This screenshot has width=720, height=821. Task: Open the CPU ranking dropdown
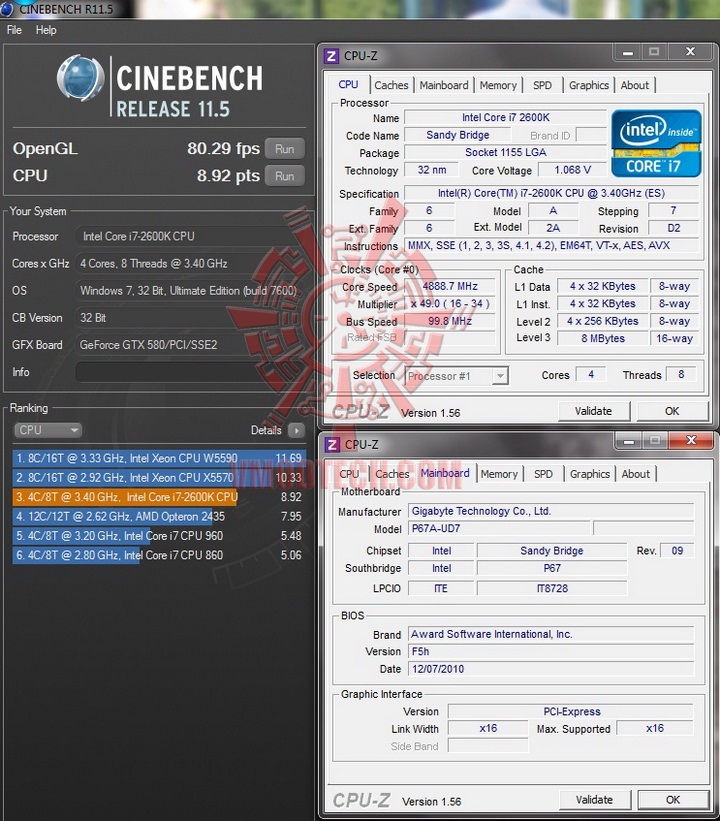tap(47, 430)
